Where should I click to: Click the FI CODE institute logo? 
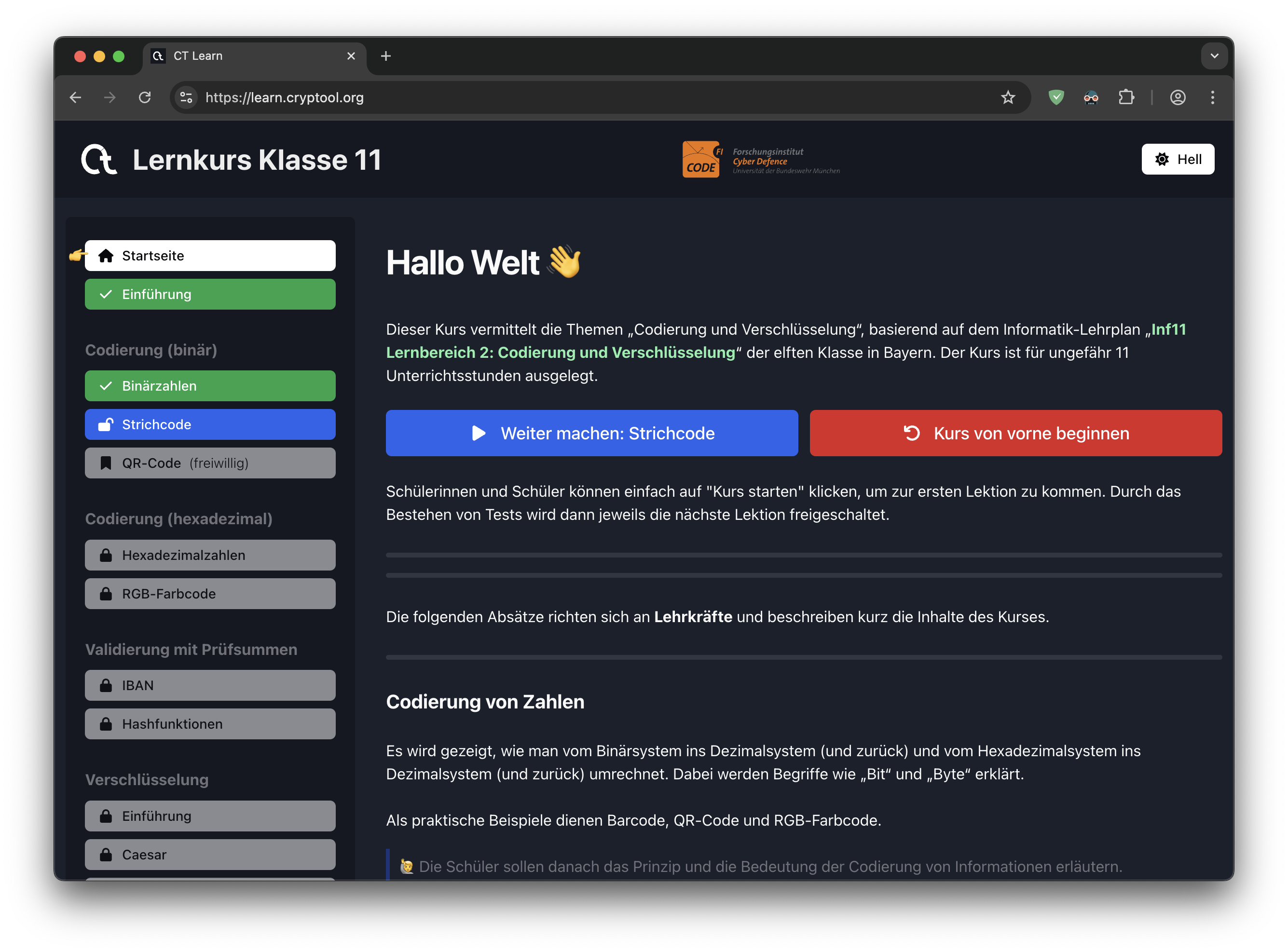pos(701,160)
